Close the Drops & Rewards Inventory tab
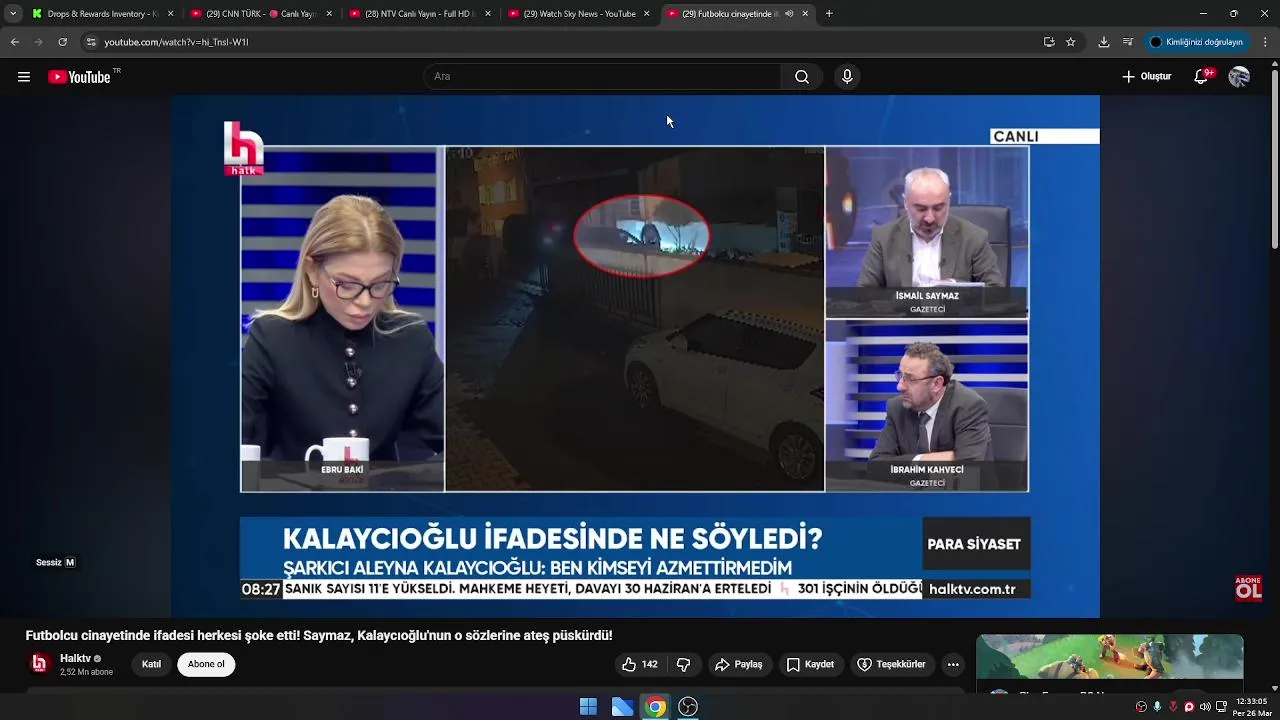 tap(170, 14)
